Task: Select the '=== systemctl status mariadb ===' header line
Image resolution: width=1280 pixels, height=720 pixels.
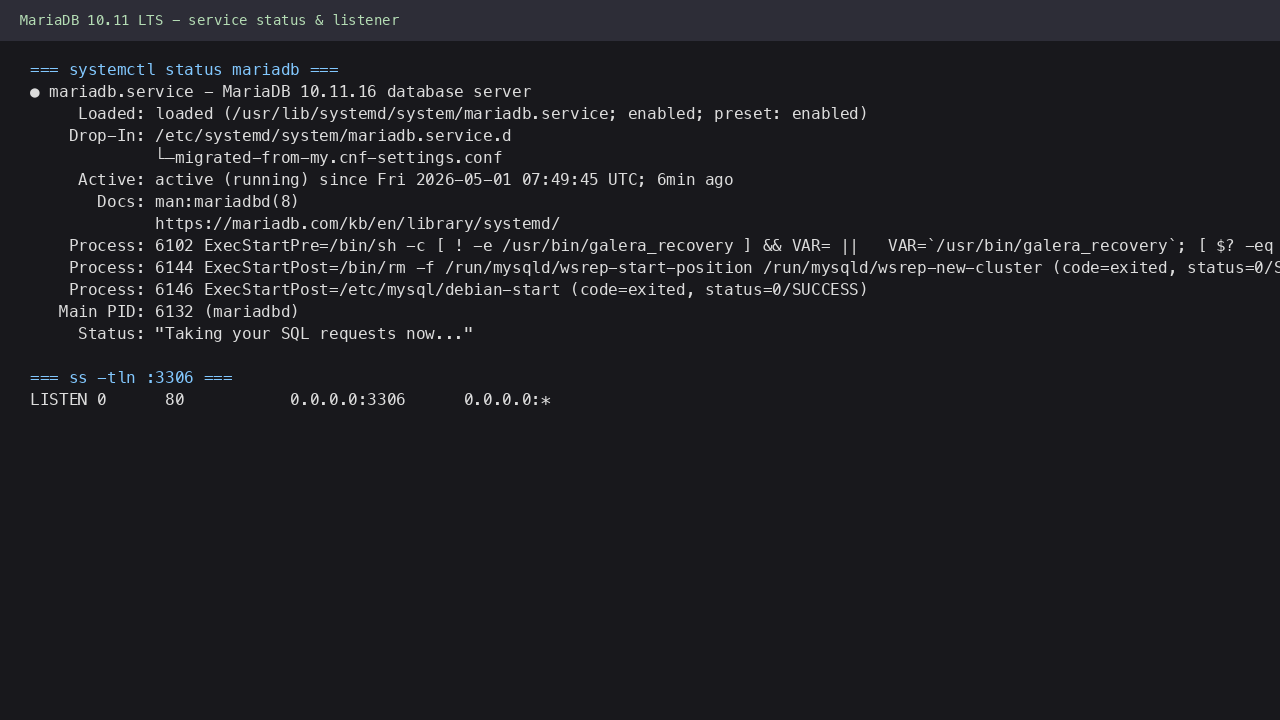Action: pyautogui.click(x=184, y=70)
